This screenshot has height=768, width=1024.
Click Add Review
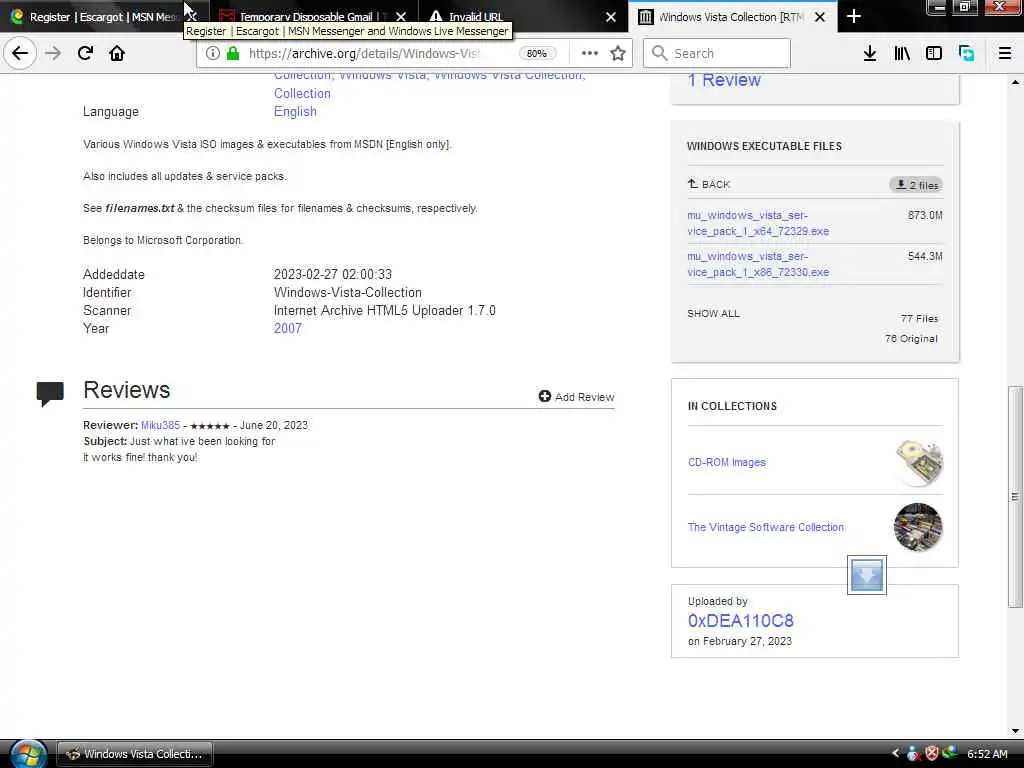coord(576,396)
